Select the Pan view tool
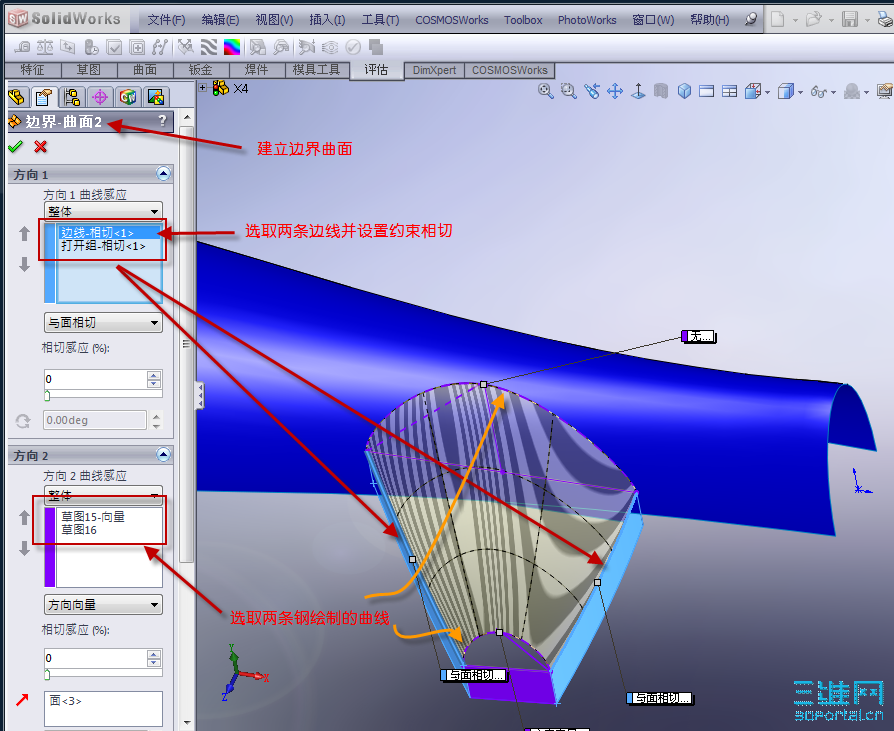894x731 pixels. pos(615,91)
